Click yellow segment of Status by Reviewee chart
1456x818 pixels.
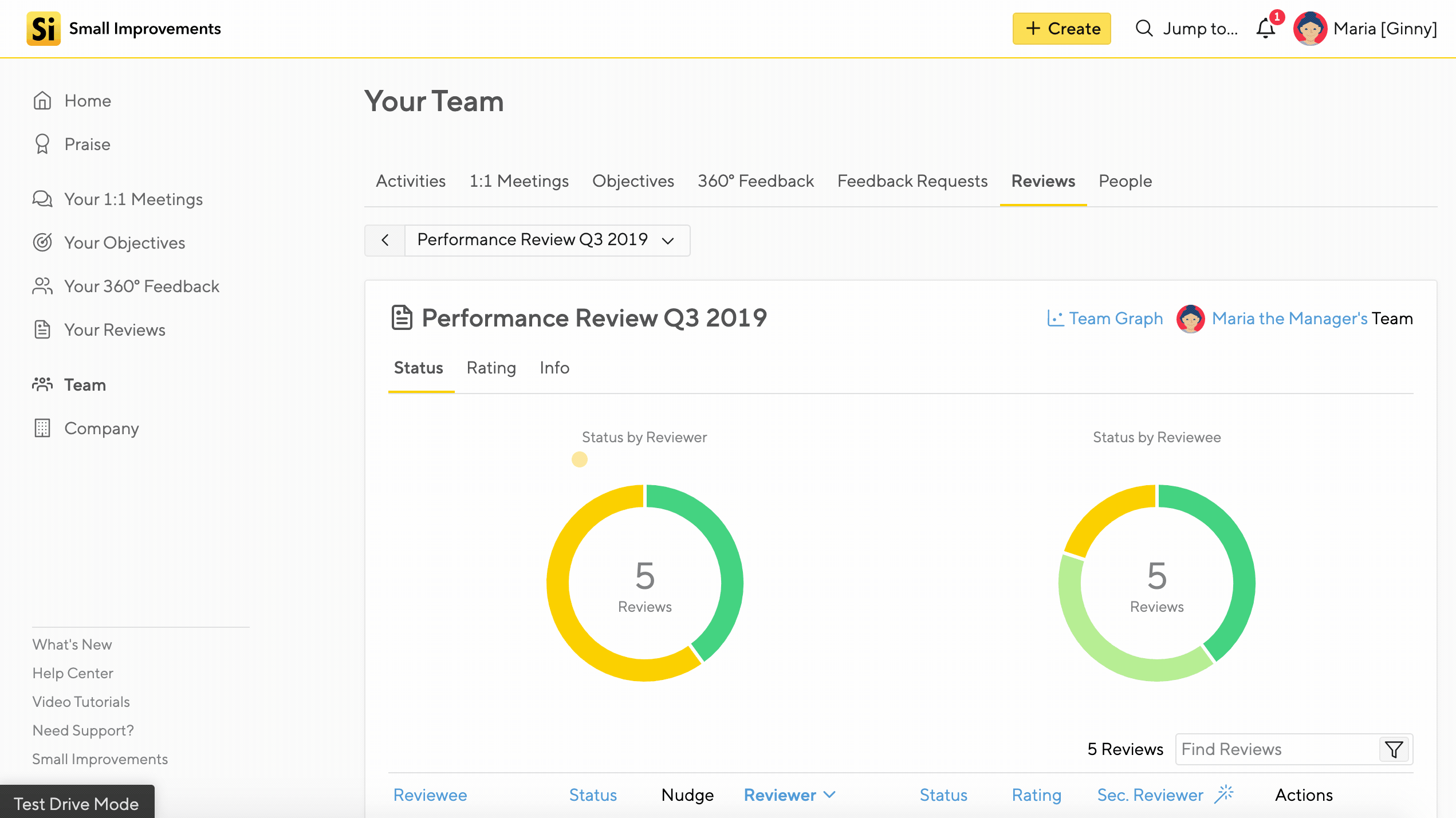coord(1105,513)
